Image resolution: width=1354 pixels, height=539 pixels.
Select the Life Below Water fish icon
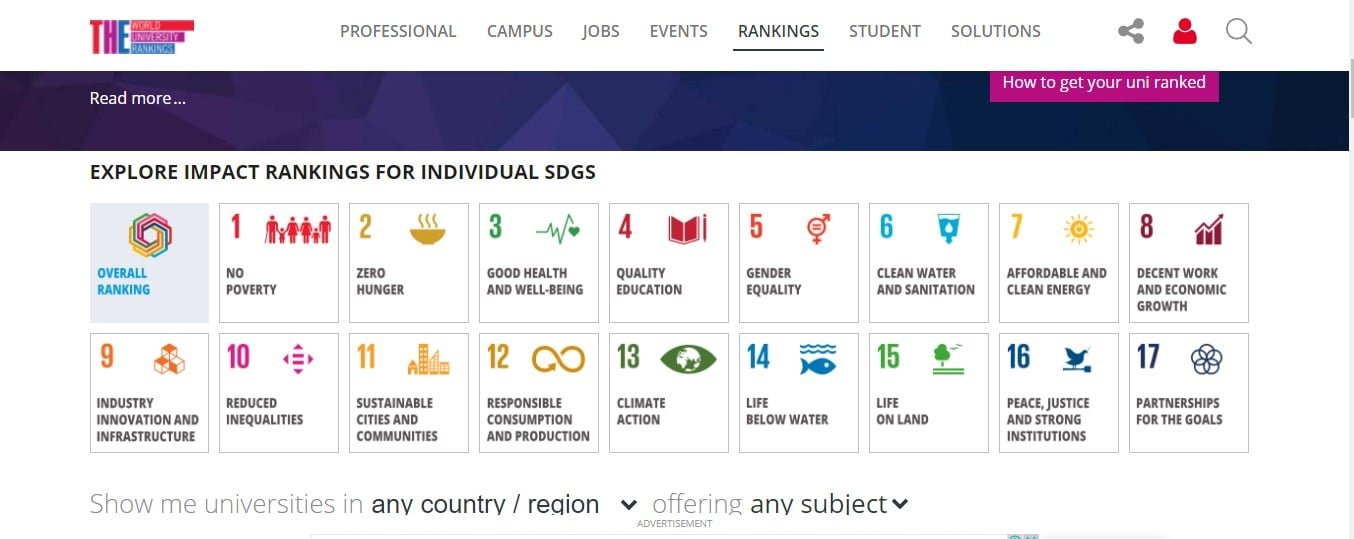(x=817, y=359)
